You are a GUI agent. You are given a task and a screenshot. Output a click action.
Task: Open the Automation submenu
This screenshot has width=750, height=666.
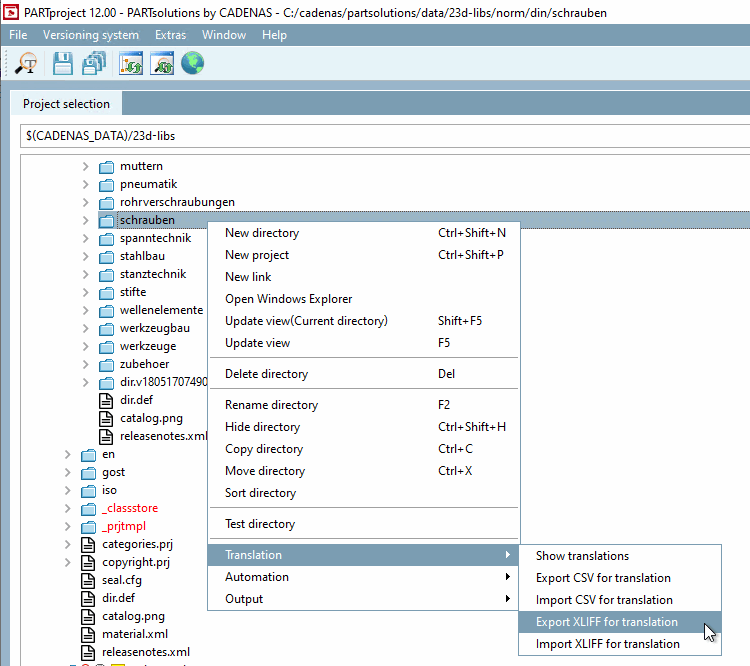(x=257, y=577)
